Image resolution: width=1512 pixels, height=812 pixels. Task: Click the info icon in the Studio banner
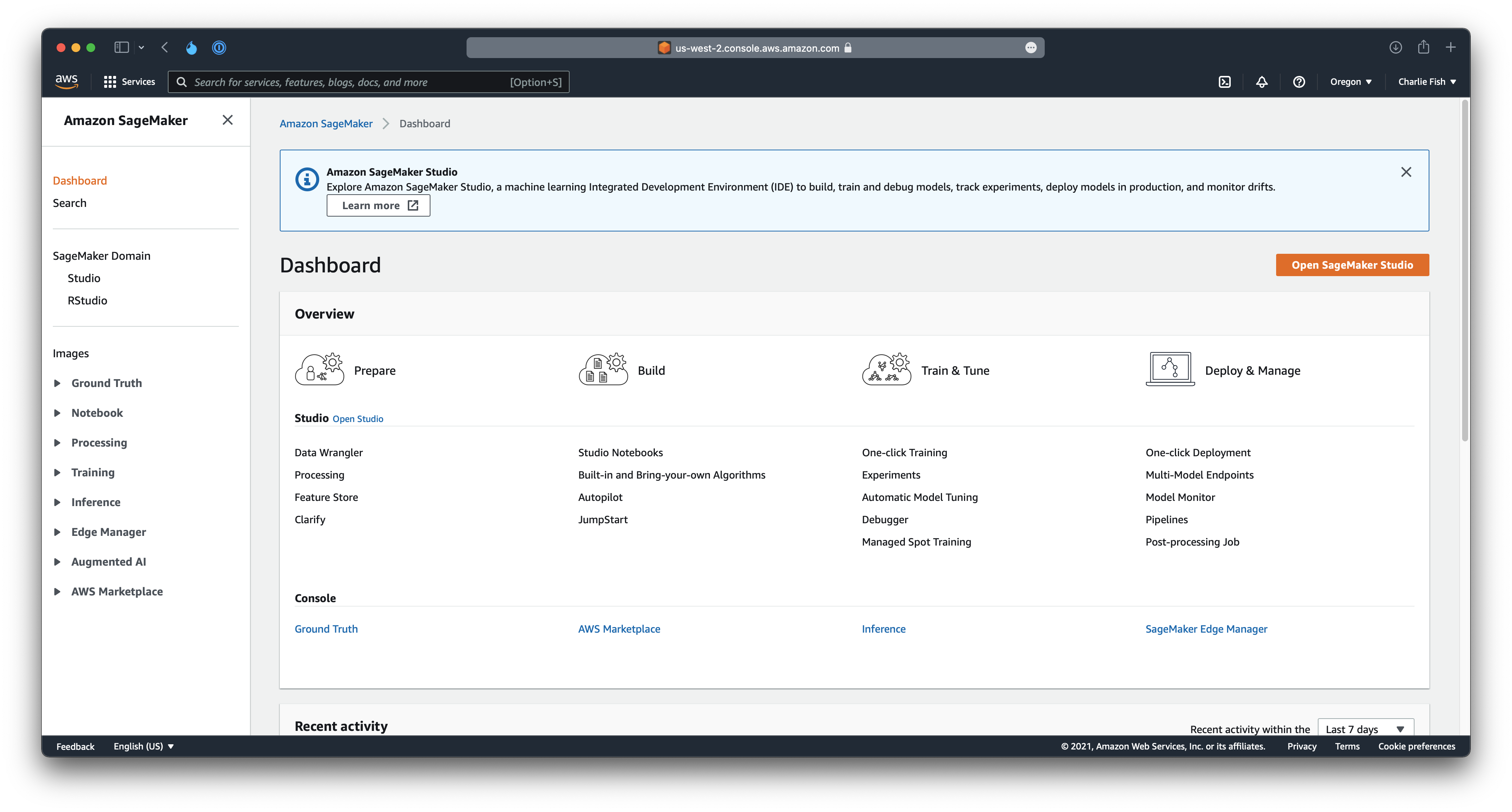[x=307, y=179]
